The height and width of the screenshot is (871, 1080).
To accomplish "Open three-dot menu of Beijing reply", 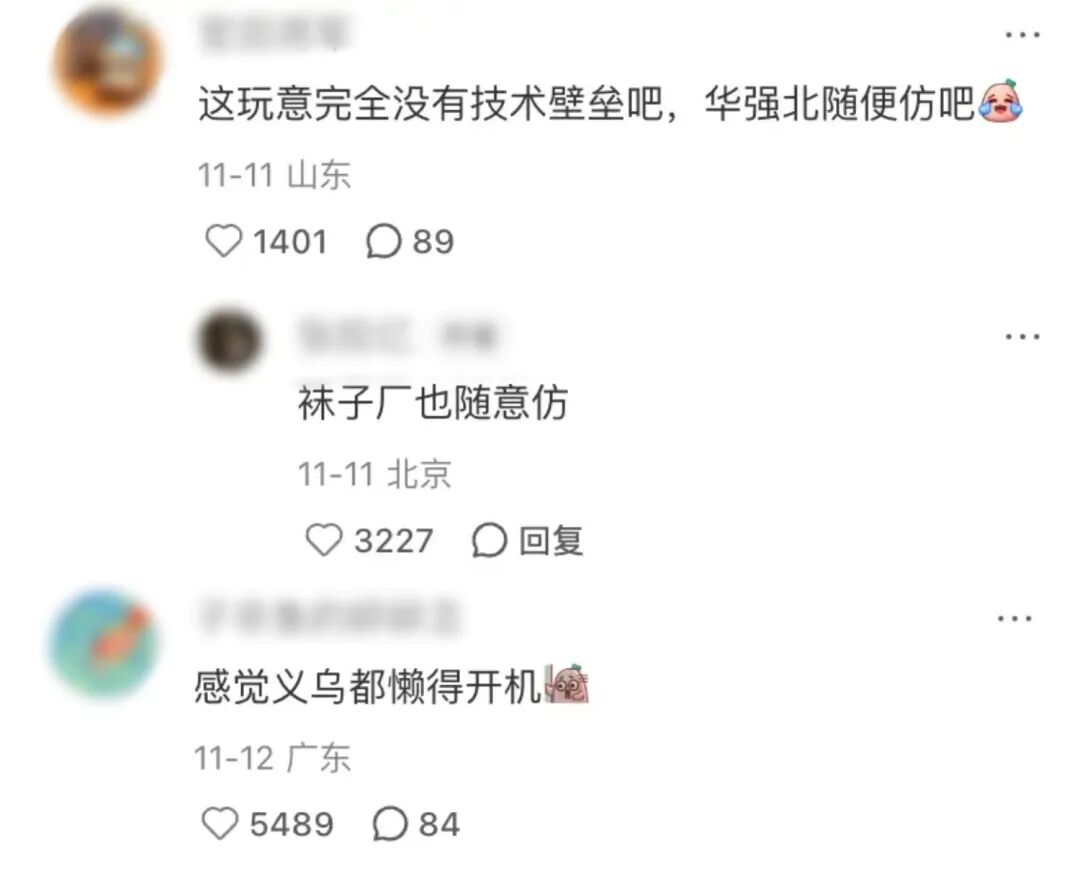I will point(1022,337).
